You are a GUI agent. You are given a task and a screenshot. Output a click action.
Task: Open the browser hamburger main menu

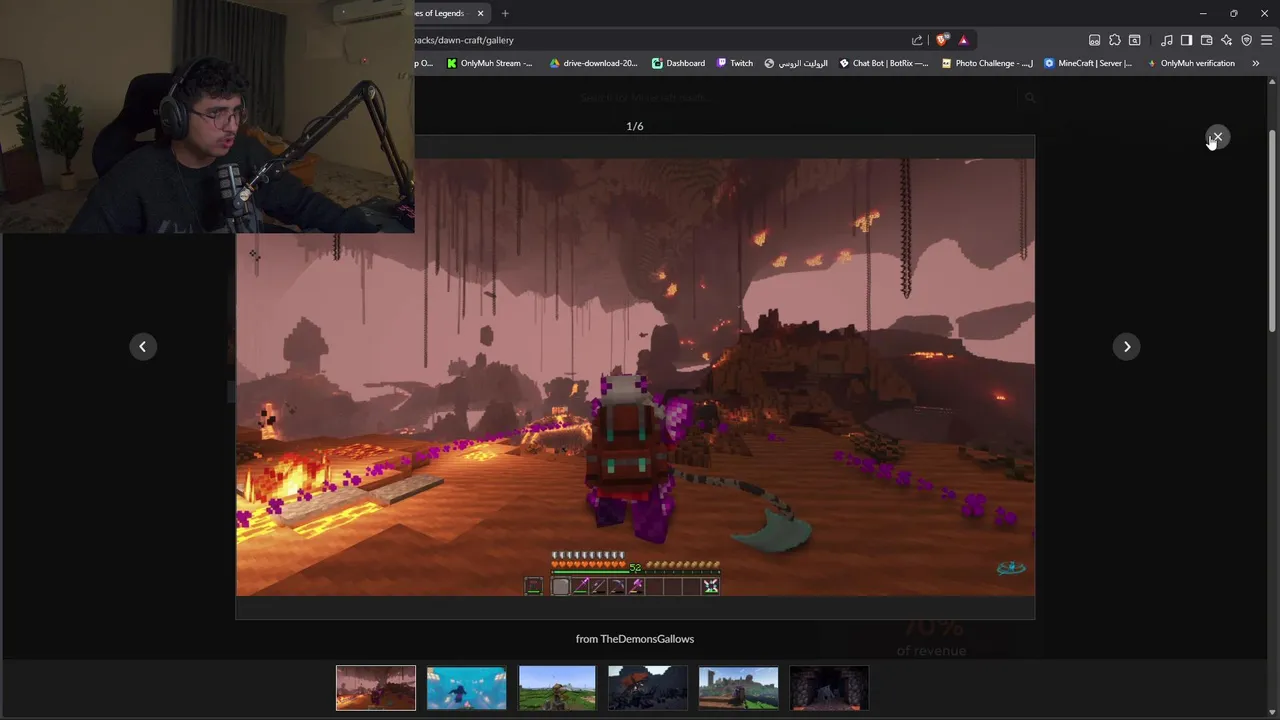click(1266, 40)
